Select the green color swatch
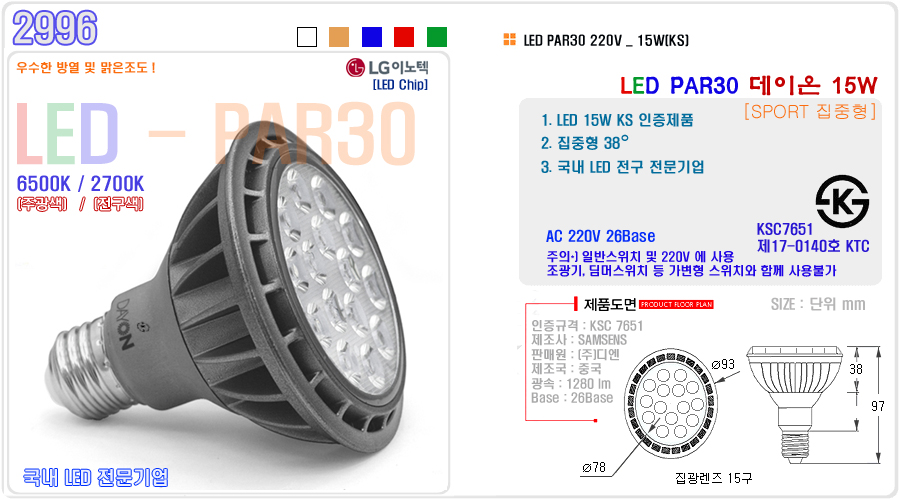 [x=437, y=37]
